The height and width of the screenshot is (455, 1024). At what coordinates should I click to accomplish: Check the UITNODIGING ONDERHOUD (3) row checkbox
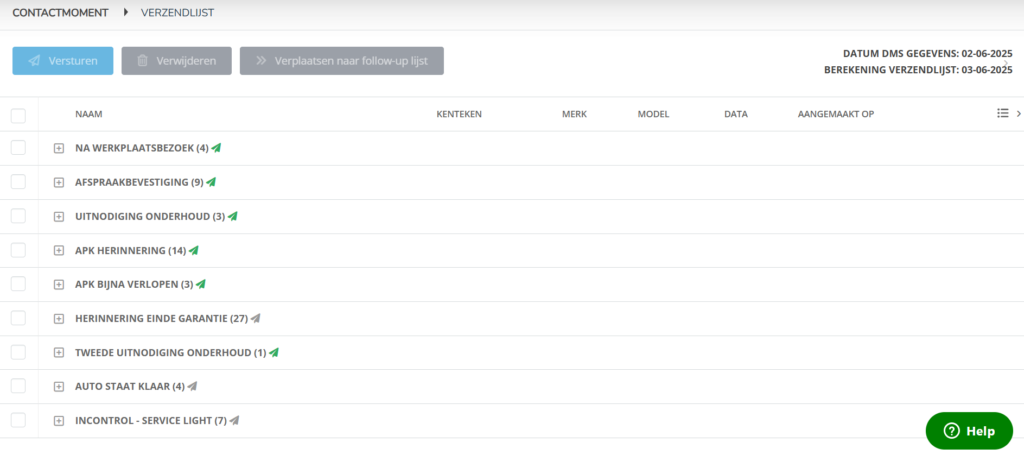pos(18,216)
